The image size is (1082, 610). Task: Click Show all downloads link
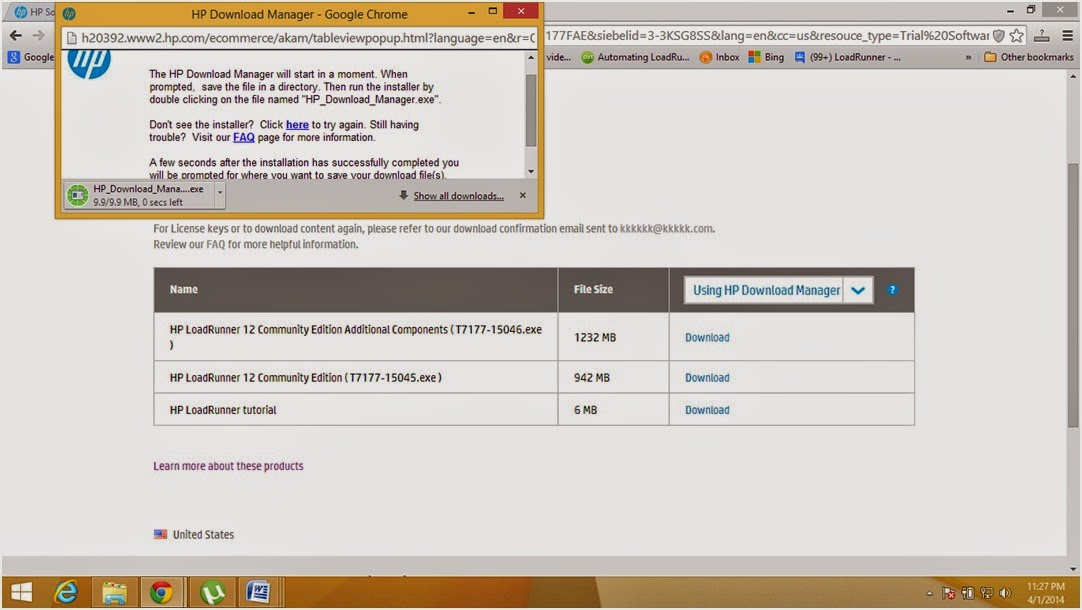coord(458,196)
